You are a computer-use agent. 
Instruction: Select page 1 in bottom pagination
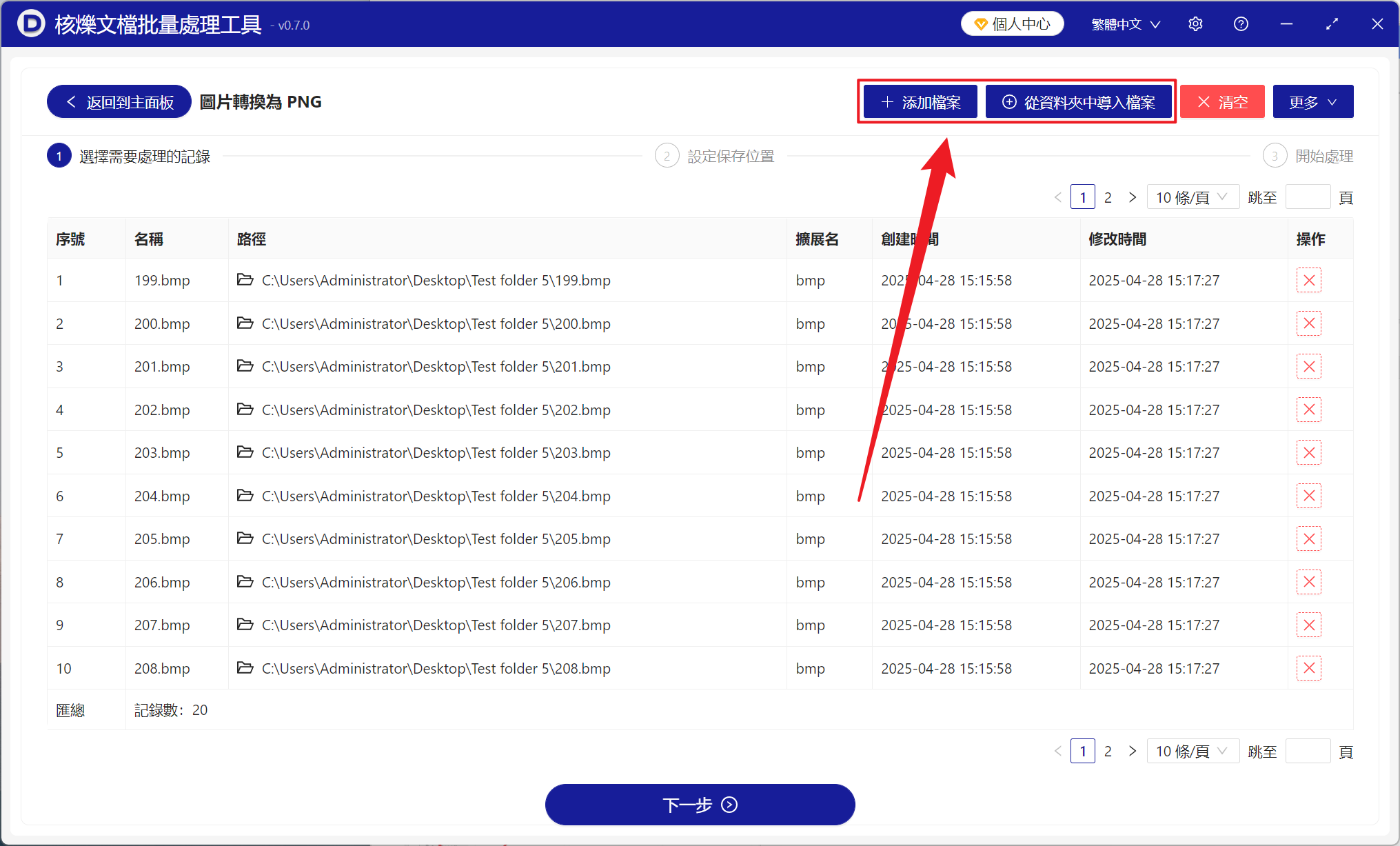coord(1082,751)
